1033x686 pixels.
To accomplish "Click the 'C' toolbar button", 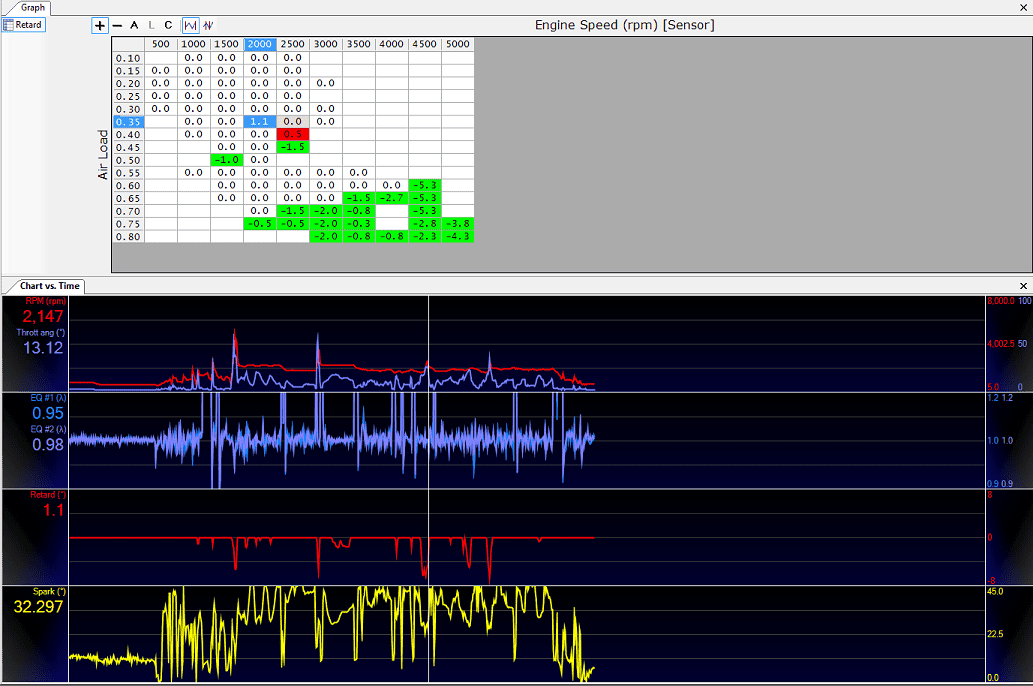I will point(169,26).
